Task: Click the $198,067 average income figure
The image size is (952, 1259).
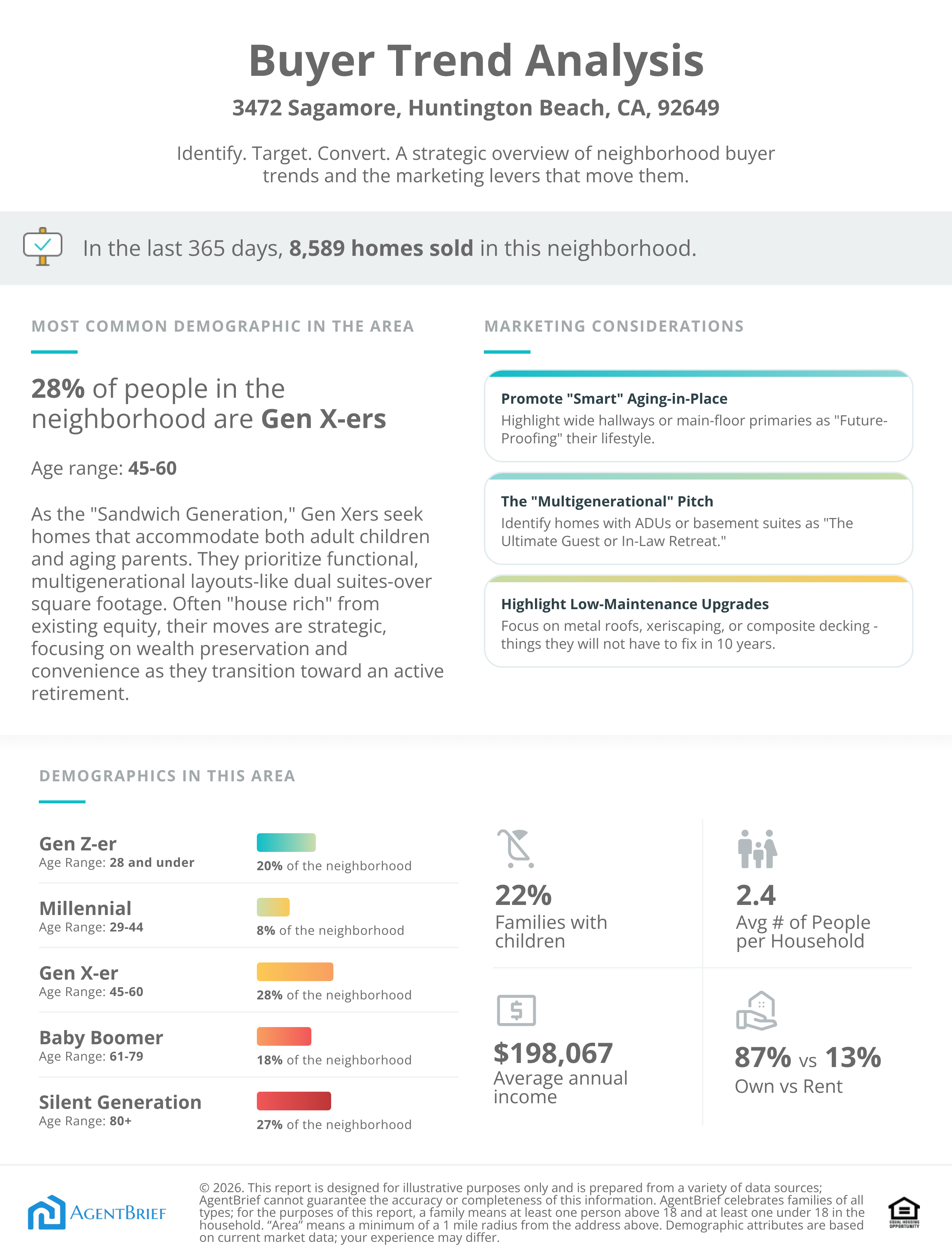Action: (x=553, y=1053)
